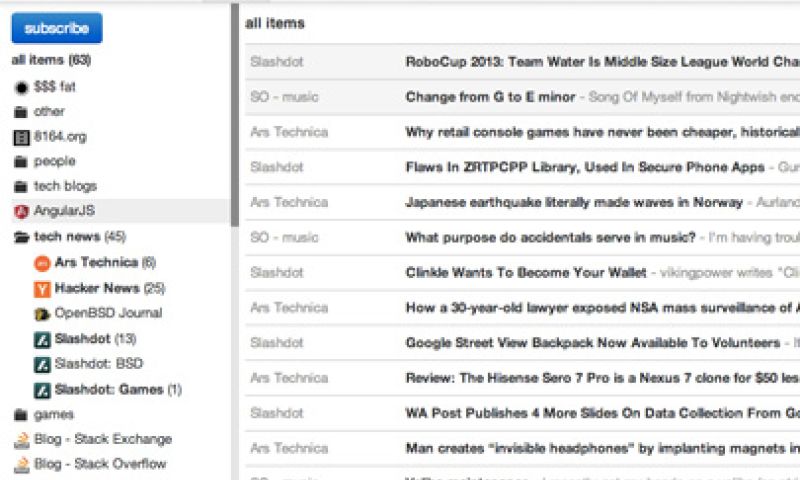Open 'Change from G to E minor' item

point(490,97)
